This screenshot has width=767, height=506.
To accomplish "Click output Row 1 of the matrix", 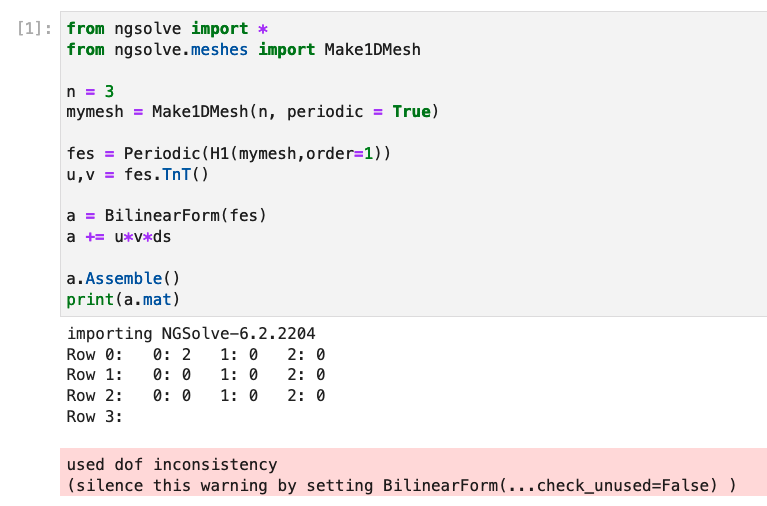I will tap(196, 375).
